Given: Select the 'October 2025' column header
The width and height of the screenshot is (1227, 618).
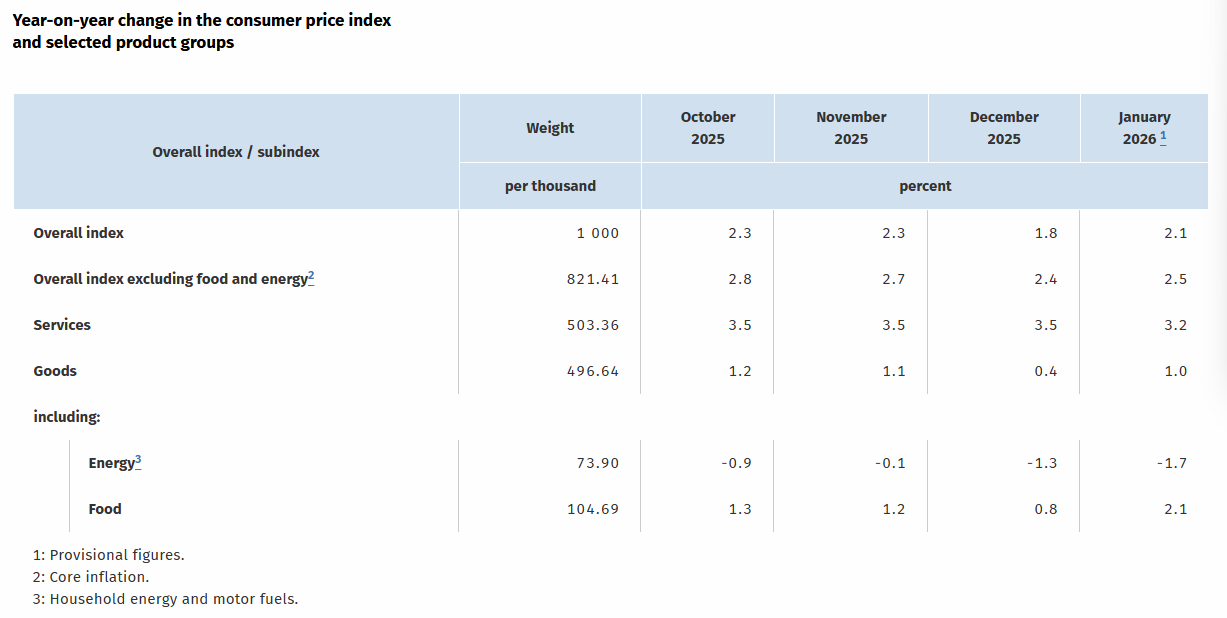Looking at the screenshot, I should [x=708, y=128].
